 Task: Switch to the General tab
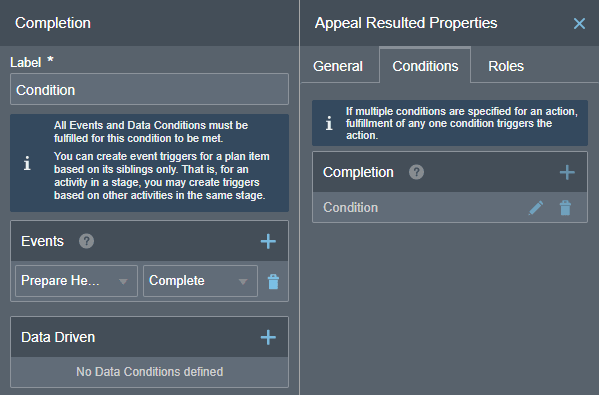(x=338, y=66)
